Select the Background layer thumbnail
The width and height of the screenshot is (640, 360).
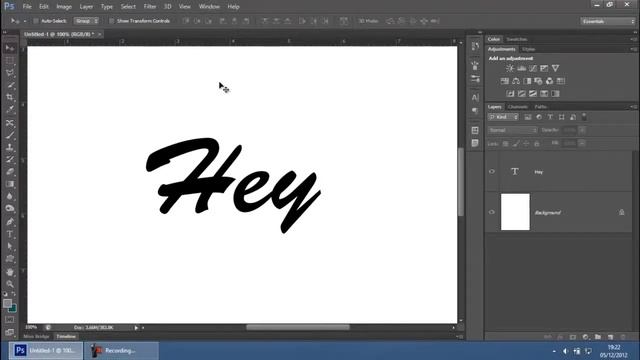[x=515, y=212]
